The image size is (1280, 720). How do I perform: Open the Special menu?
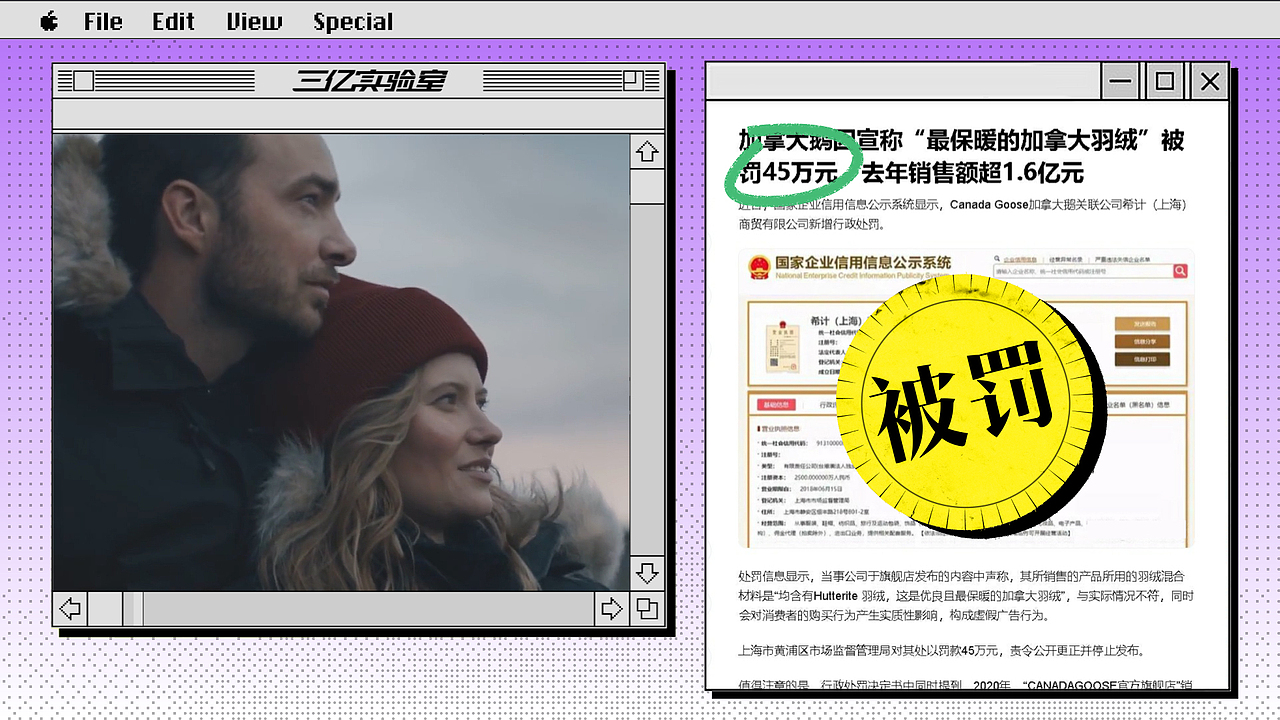click(353, 21)
